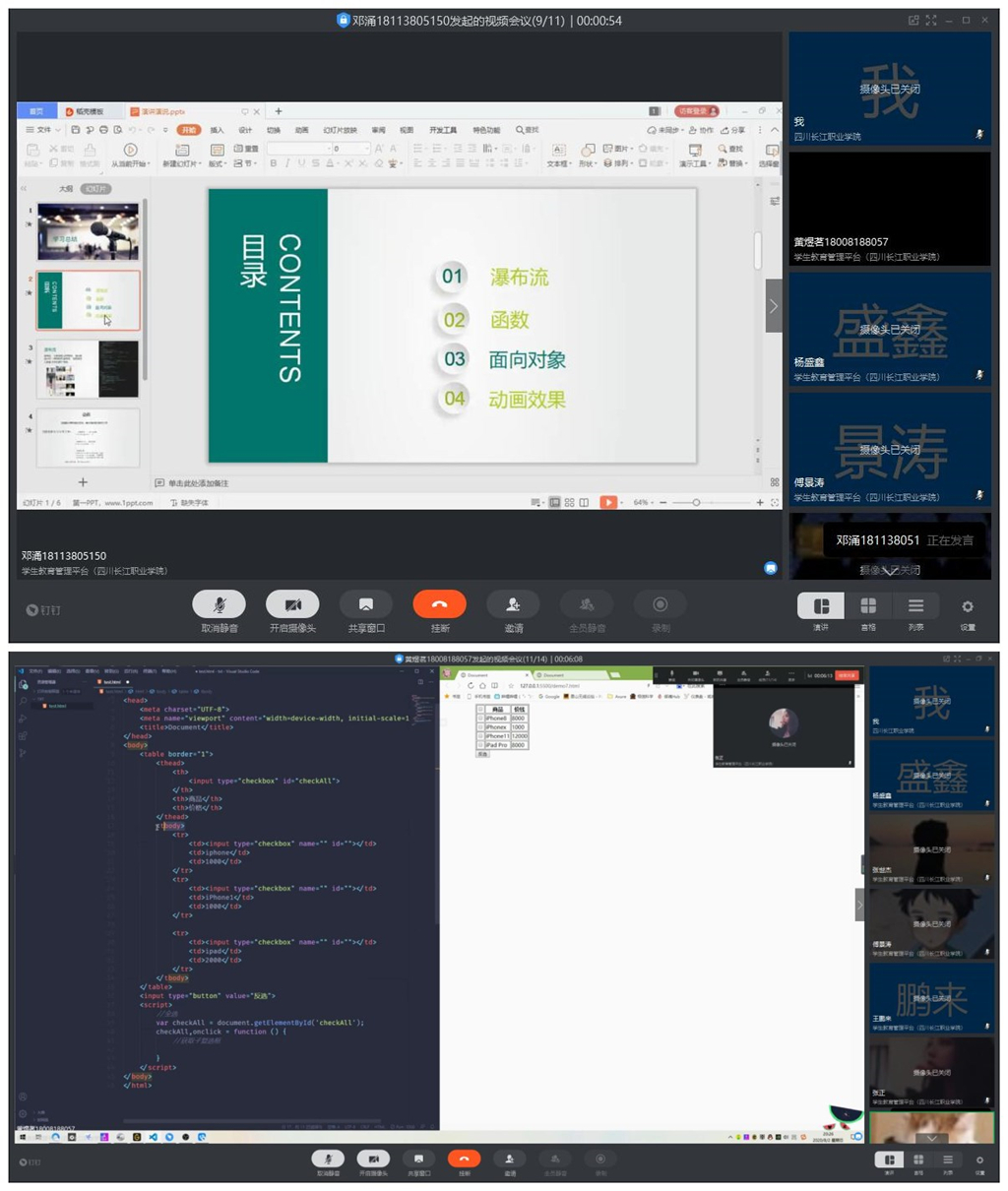Click the 访客登录 login button
The height and width of the screenshot is (1191, 1008).
697,111
